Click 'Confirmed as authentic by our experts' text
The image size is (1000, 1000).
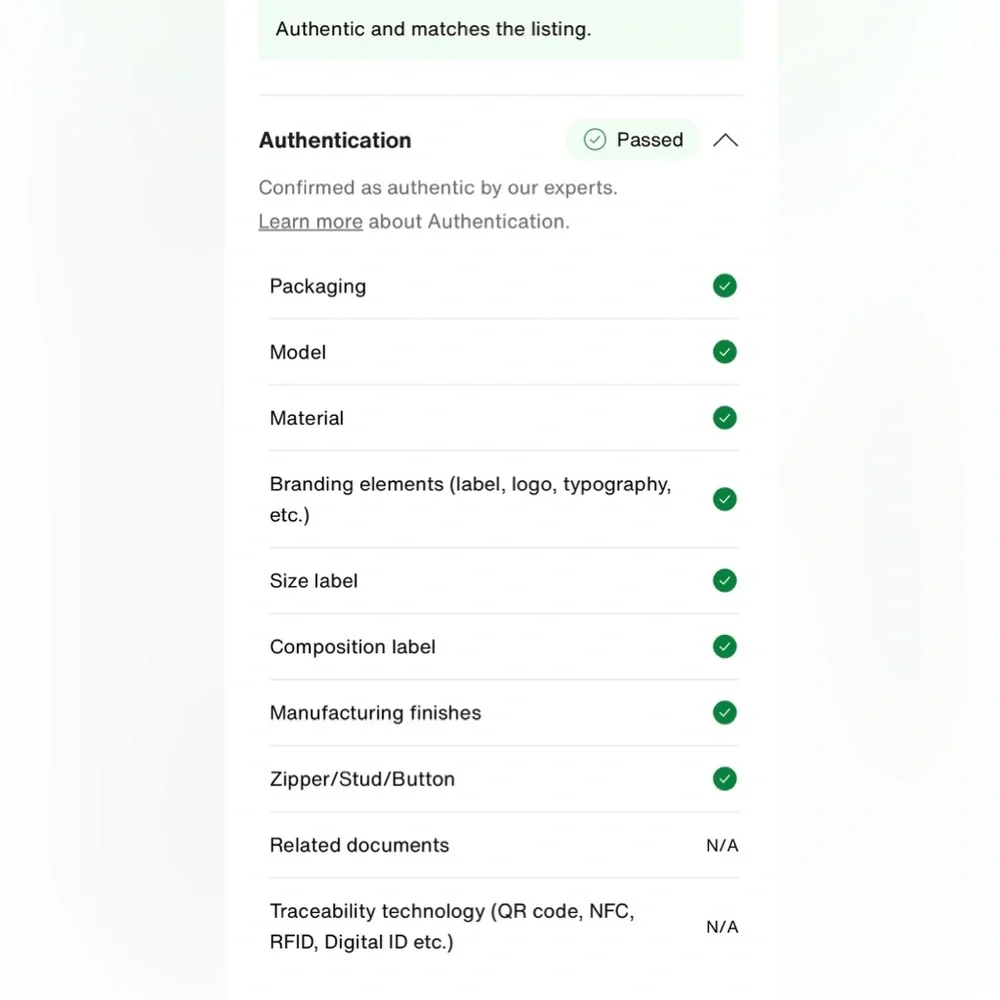point(438,188)
